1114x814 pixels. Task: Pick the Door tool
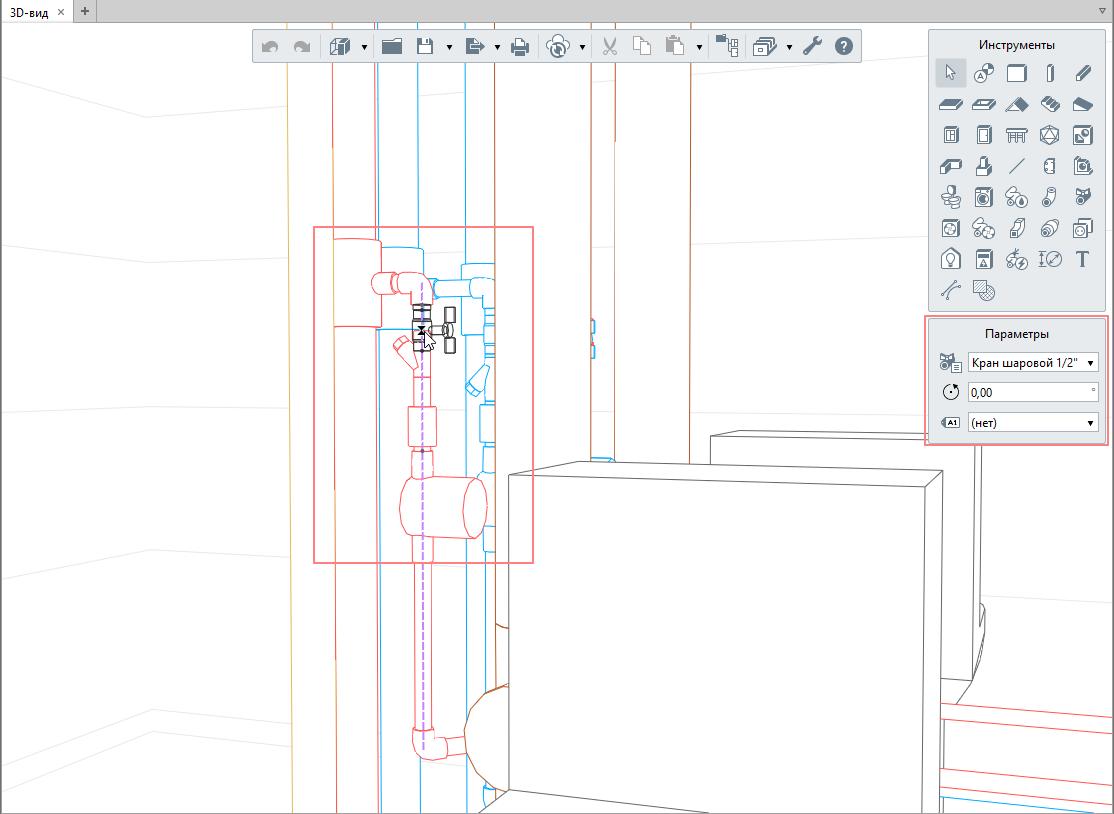click(x=983, y=135)
